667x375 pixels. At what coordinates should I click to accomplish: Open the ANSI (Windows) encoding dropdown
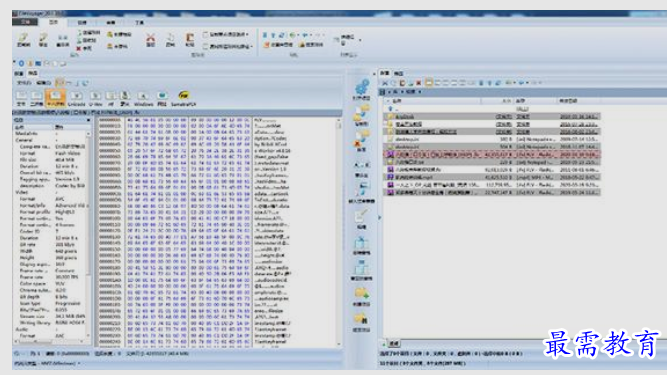[x=47, y=364]
